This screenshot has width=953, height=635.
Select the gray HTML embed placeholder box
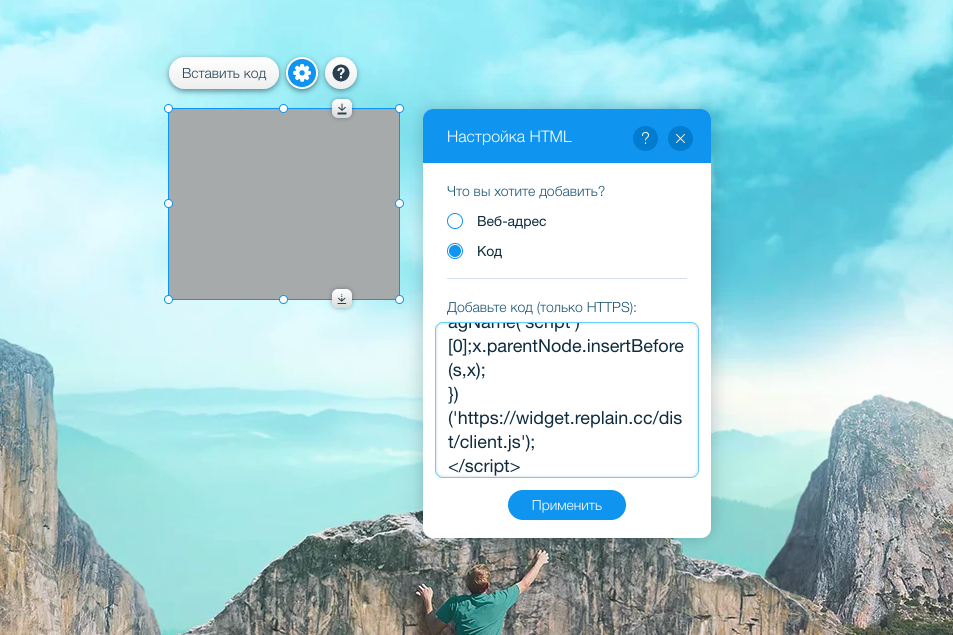click(284, 204)
